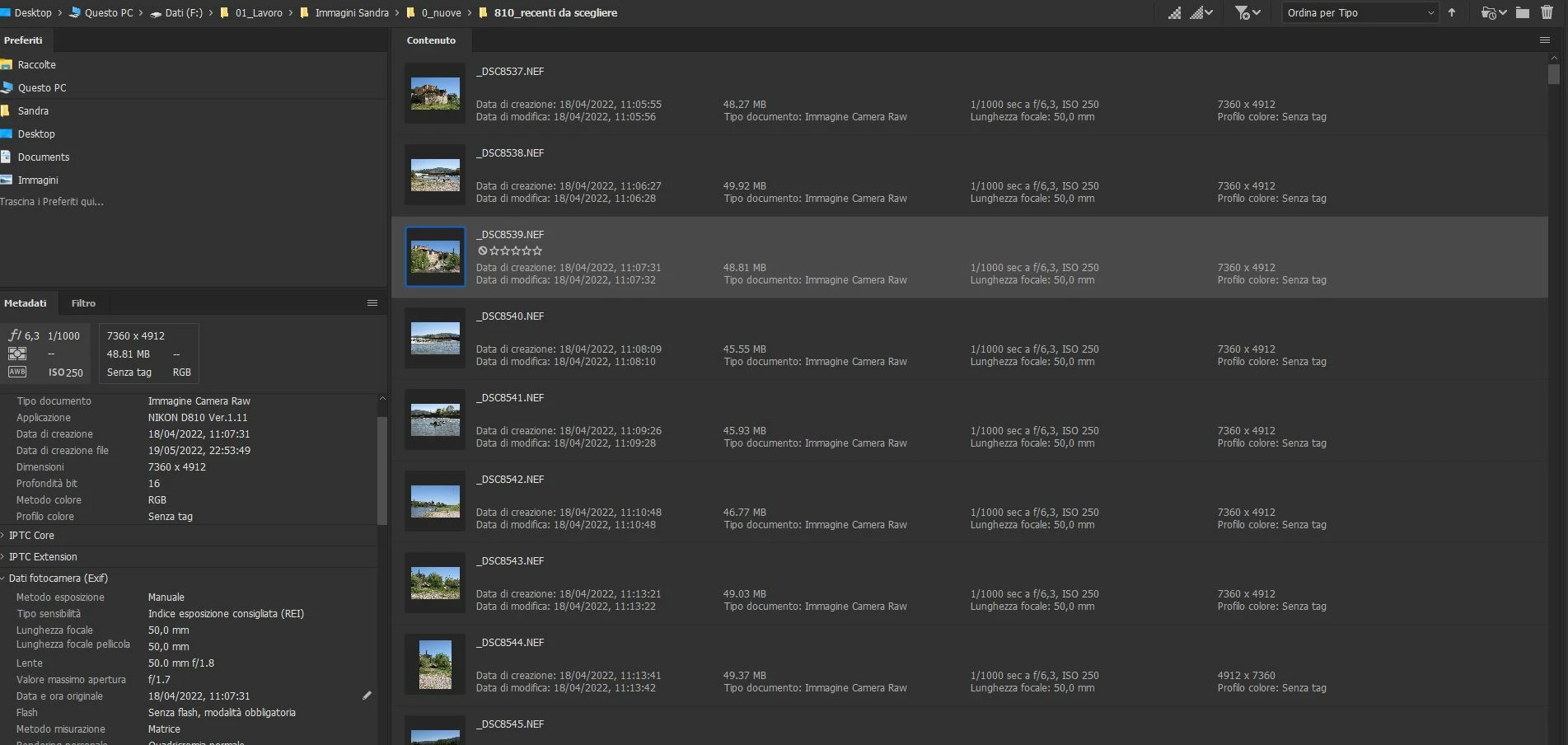
Task: Click the trash icon to delete item
Action: (x=1547, y=12)
